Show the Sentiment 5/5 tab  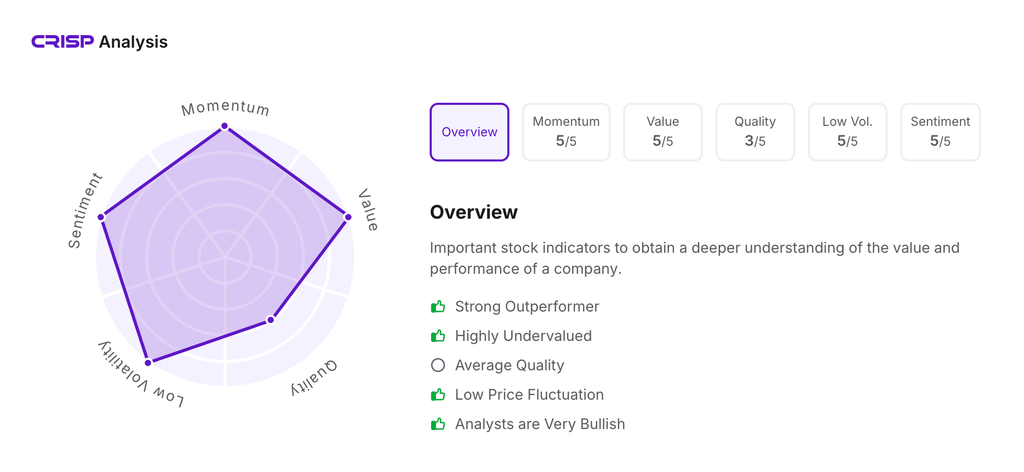[x=940, y=132]
